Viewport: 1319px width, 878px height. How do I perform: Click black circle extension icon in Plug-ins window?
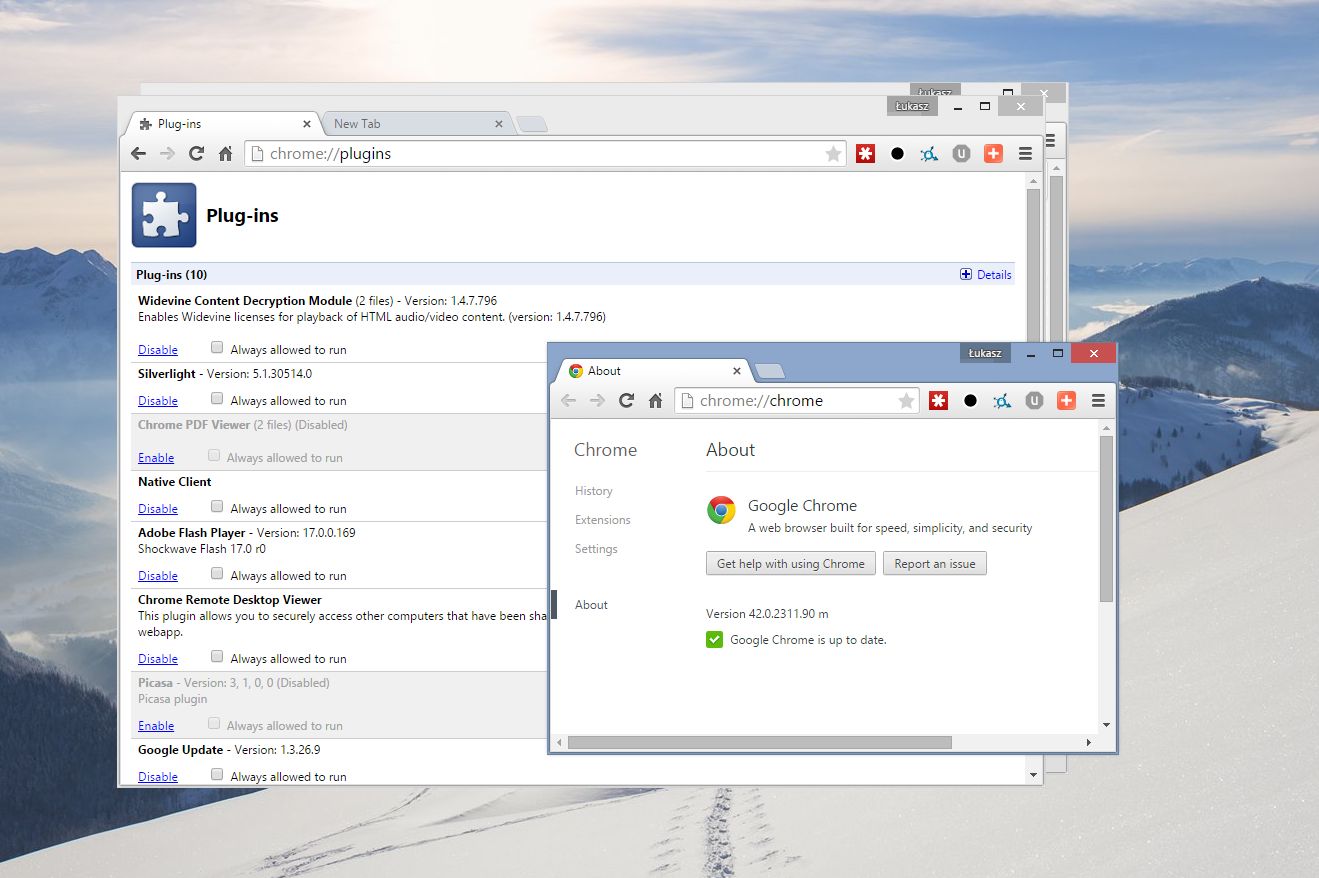click(897, 154)
